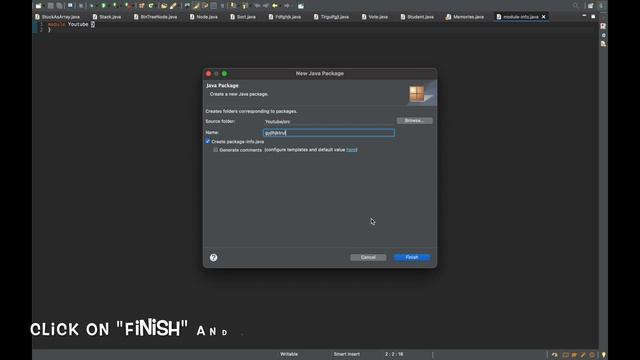Maximize the editor area with the maximize icon

(593, 16)
